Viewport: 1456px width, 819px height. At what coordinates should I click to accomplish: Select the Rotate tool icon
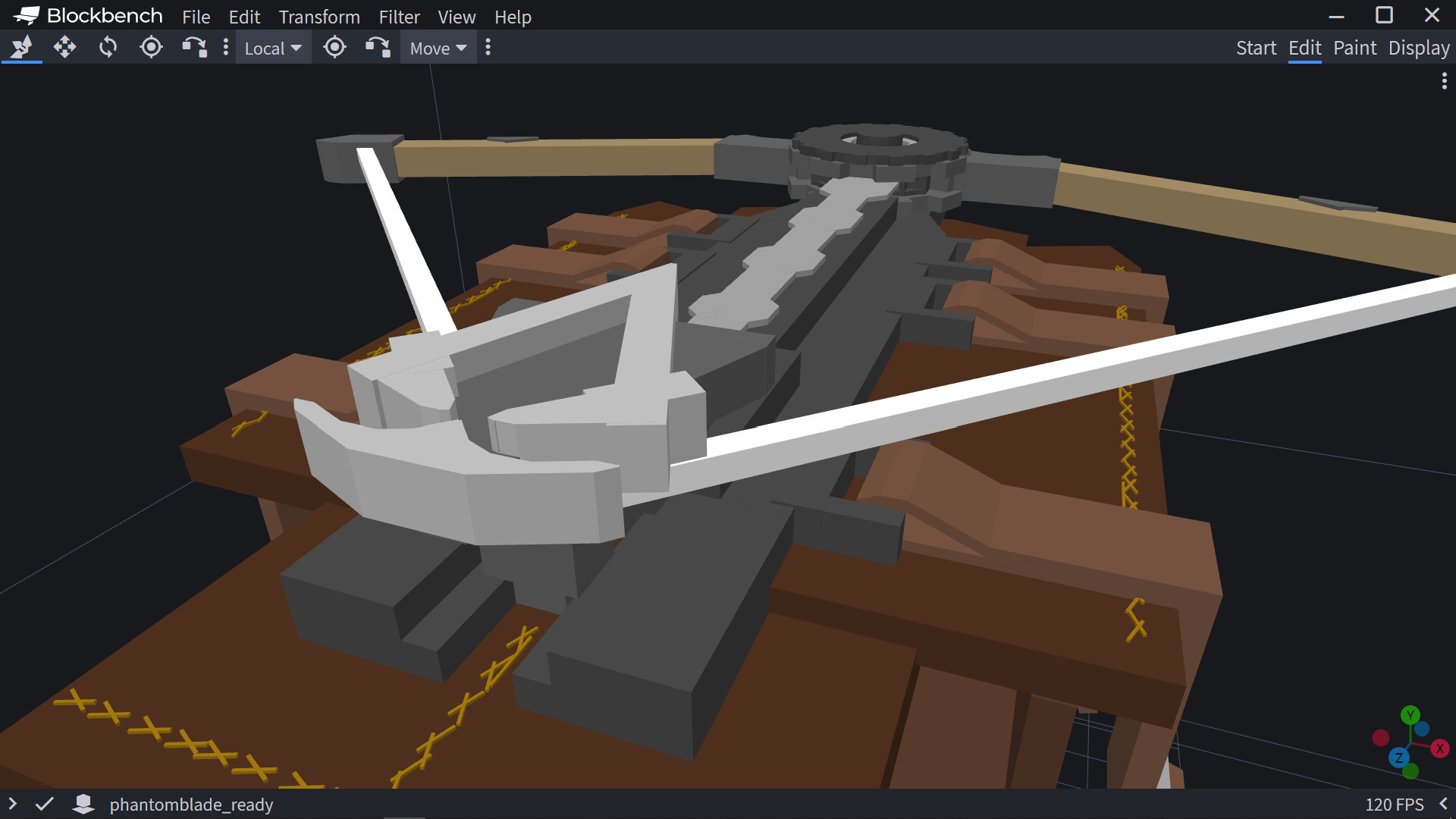pos(108,48)
